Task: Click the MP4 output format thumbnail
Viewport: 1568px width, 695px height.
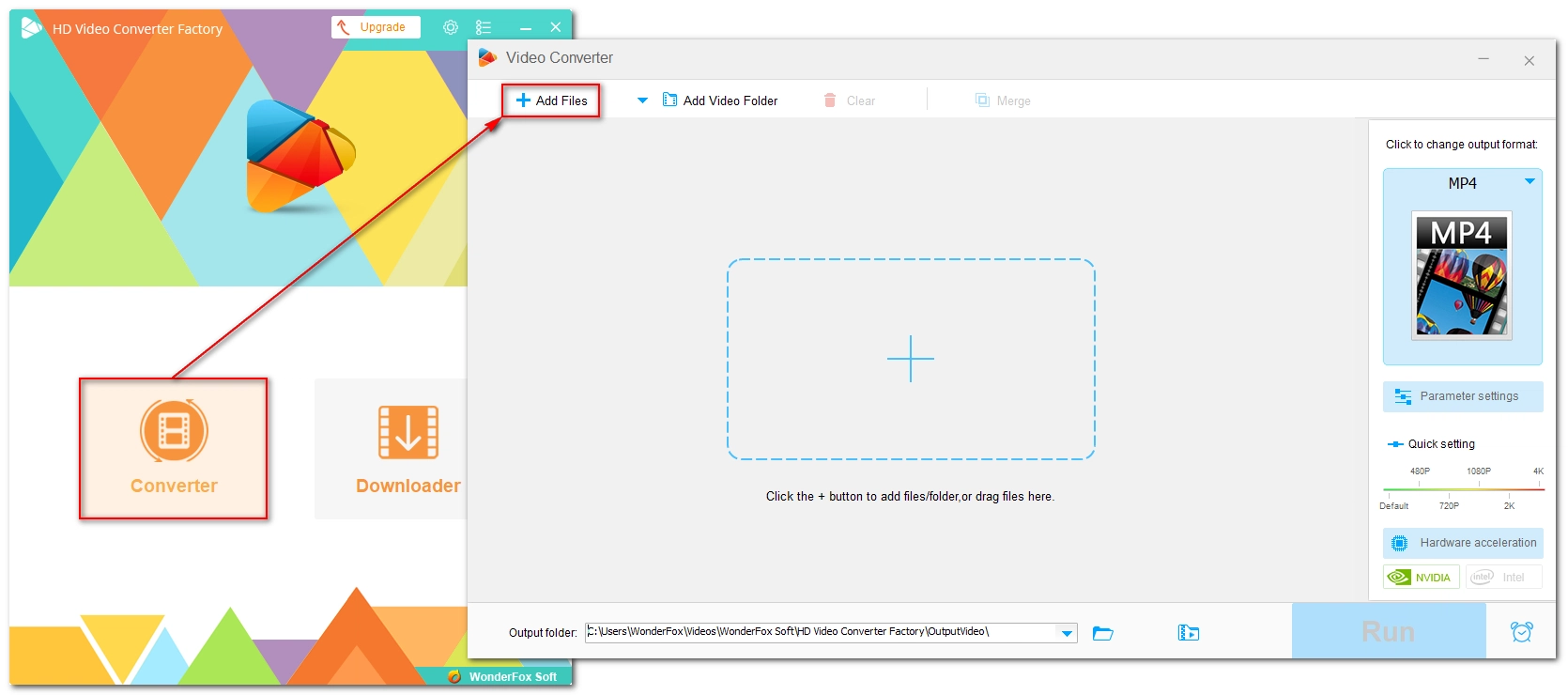Action: tap(1461, 274)
